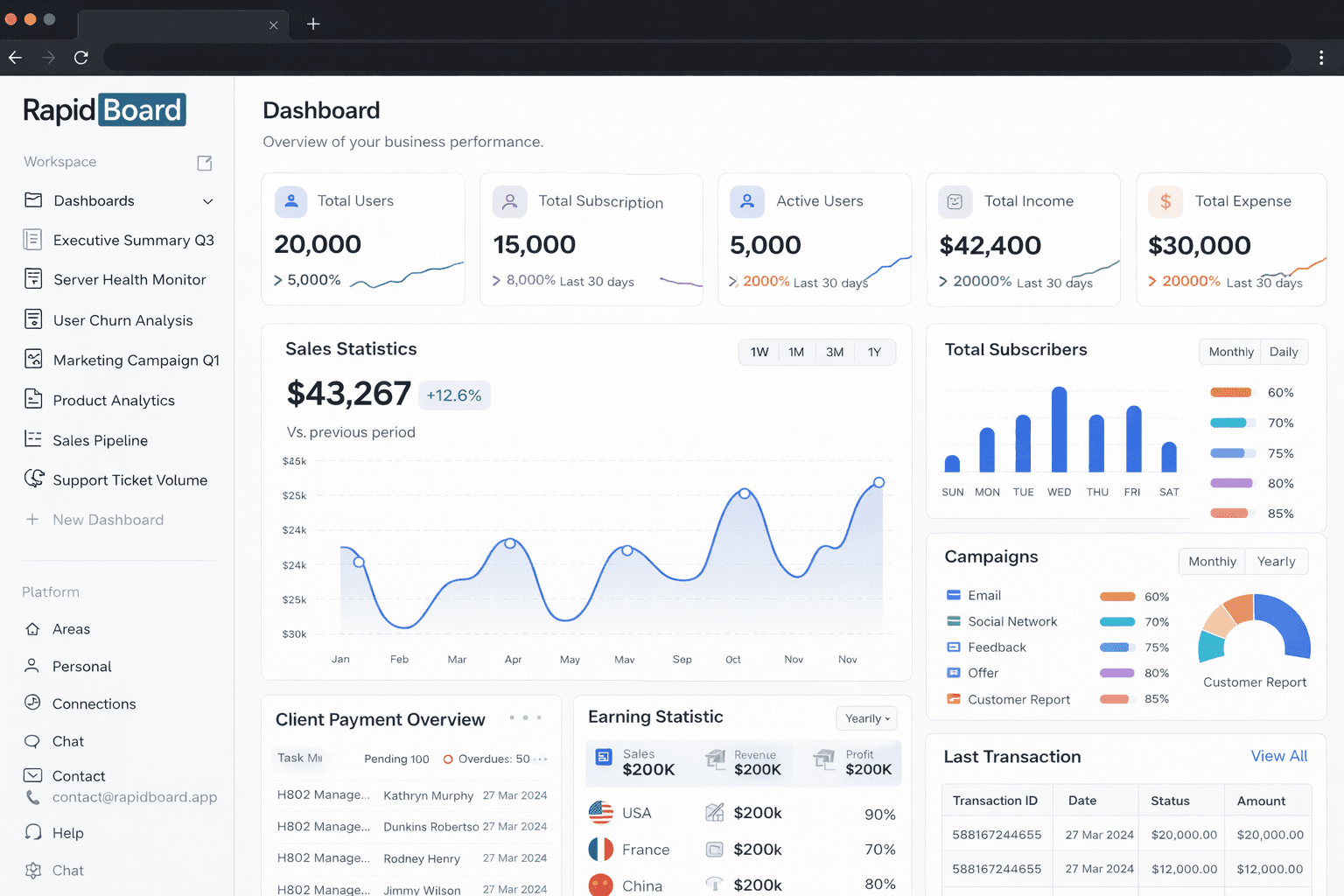The width and height of the screenshot is (1344, 896).
Task: Click the Total Income card icon
Action: tap(955, 201)
